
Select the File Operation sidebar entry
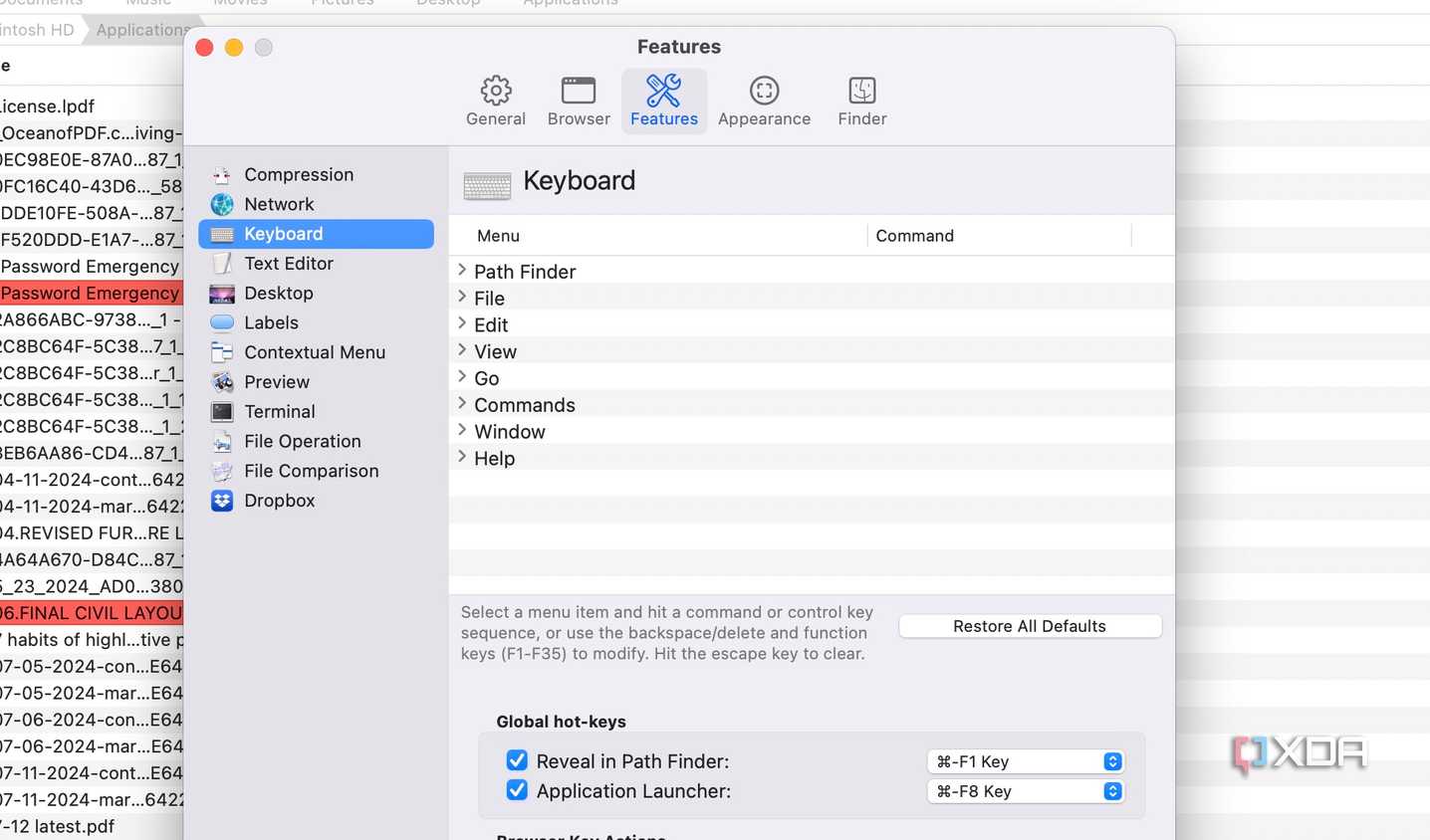tap(316, 441)
